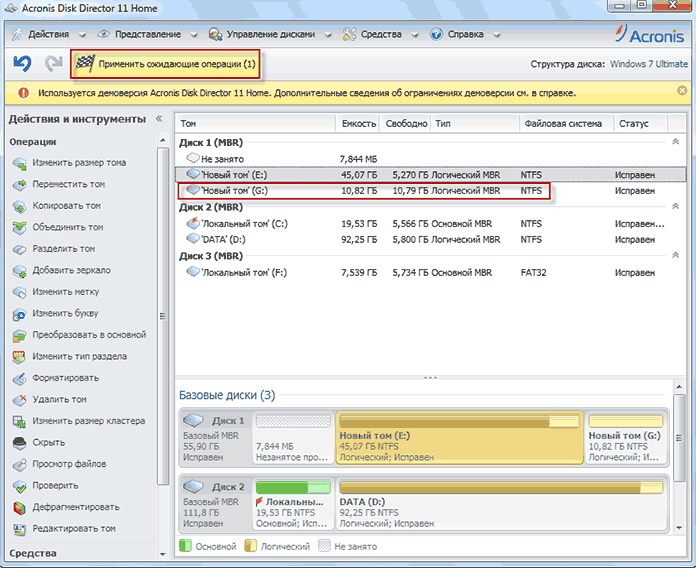Screen dimensions: 696x568
Task: Select 'Новый том' (E:) row
Action: coord(431,174)
